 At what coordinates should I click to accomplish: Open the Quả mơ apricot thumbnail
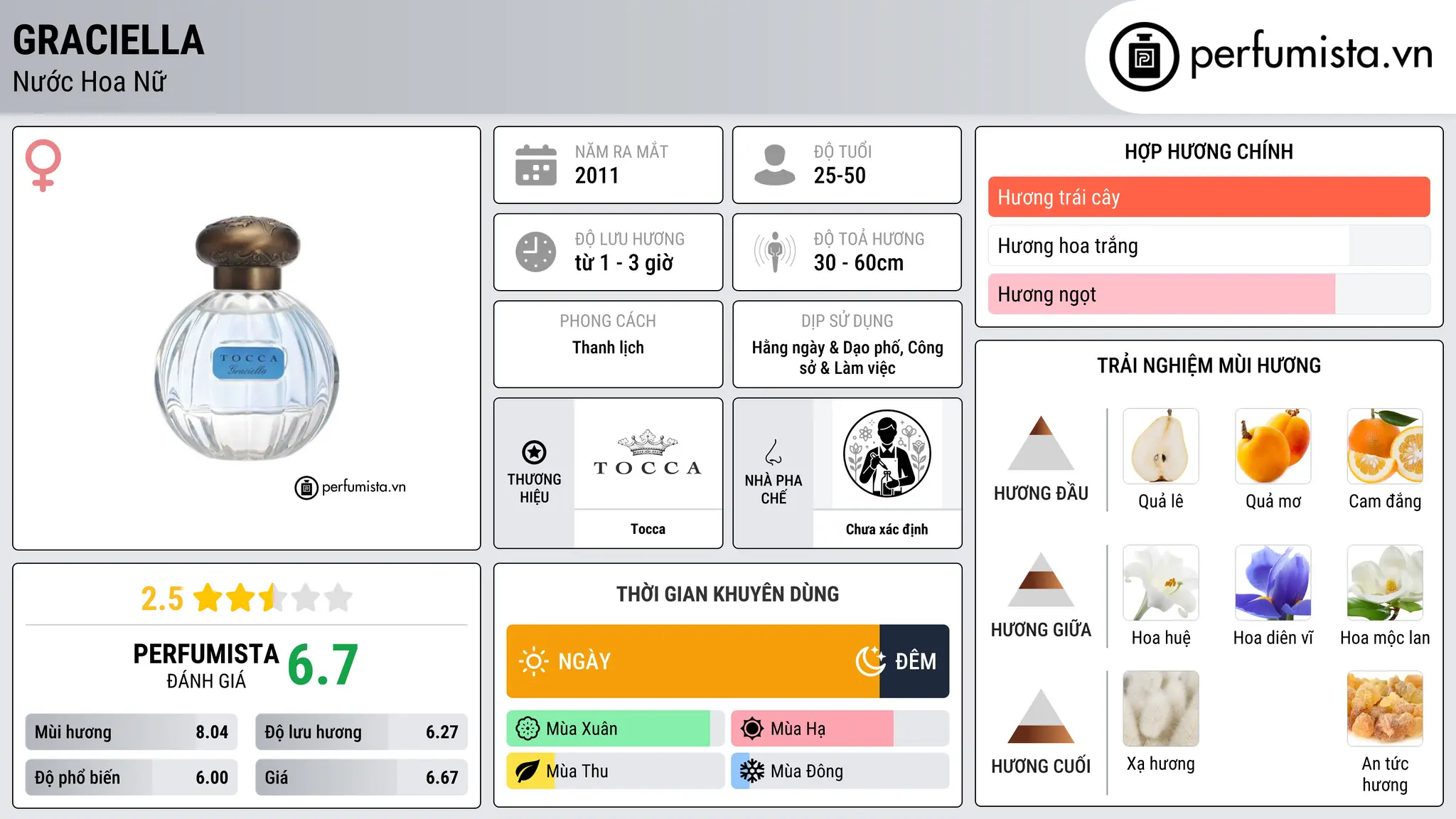coord(1273,446)
